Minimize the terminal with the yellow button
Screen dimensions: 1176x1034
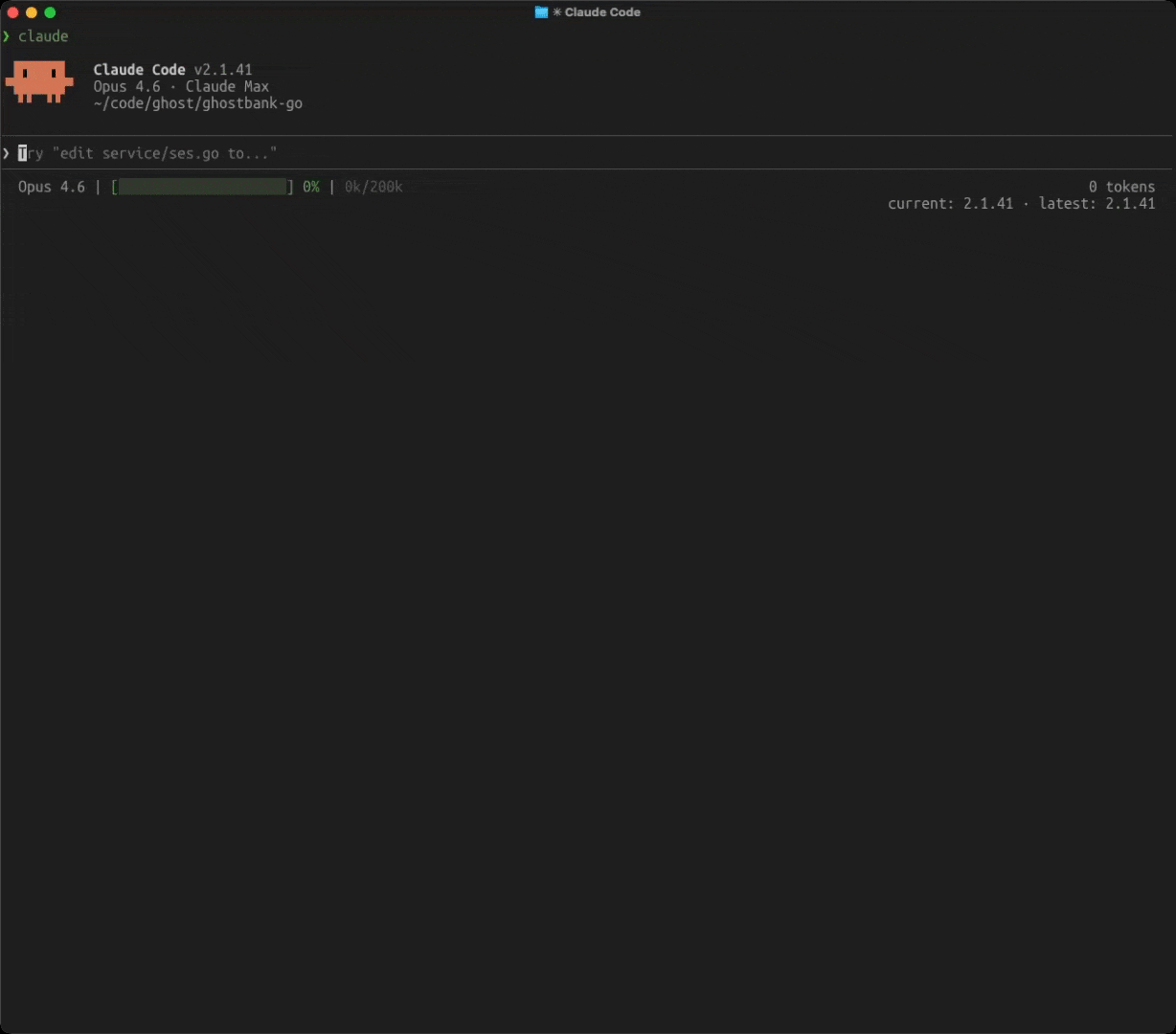[x=32, y=12]
